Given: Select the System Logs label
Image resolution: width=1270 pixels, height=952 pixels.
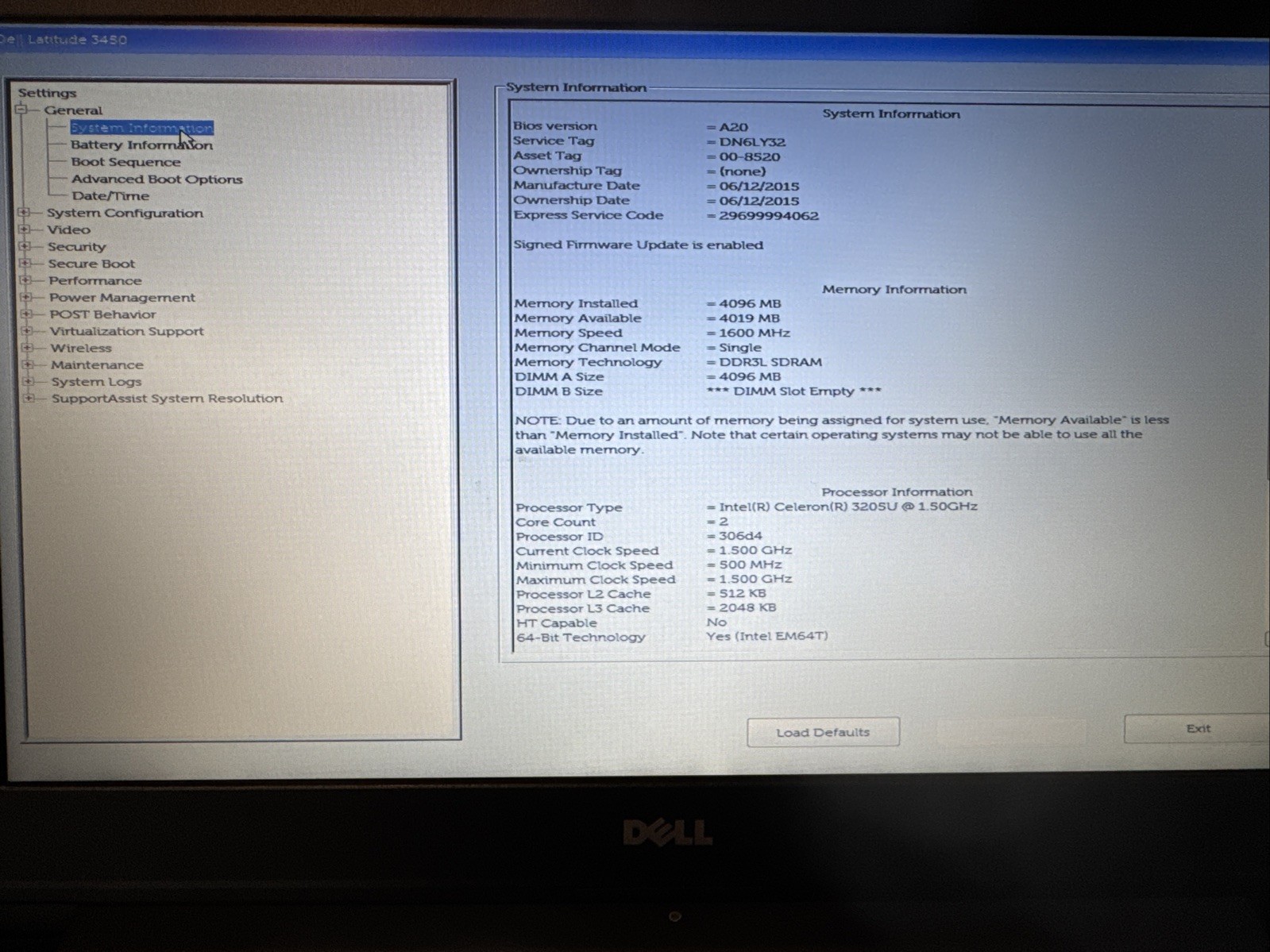Looking at the screenshot, I should point(96,381).
